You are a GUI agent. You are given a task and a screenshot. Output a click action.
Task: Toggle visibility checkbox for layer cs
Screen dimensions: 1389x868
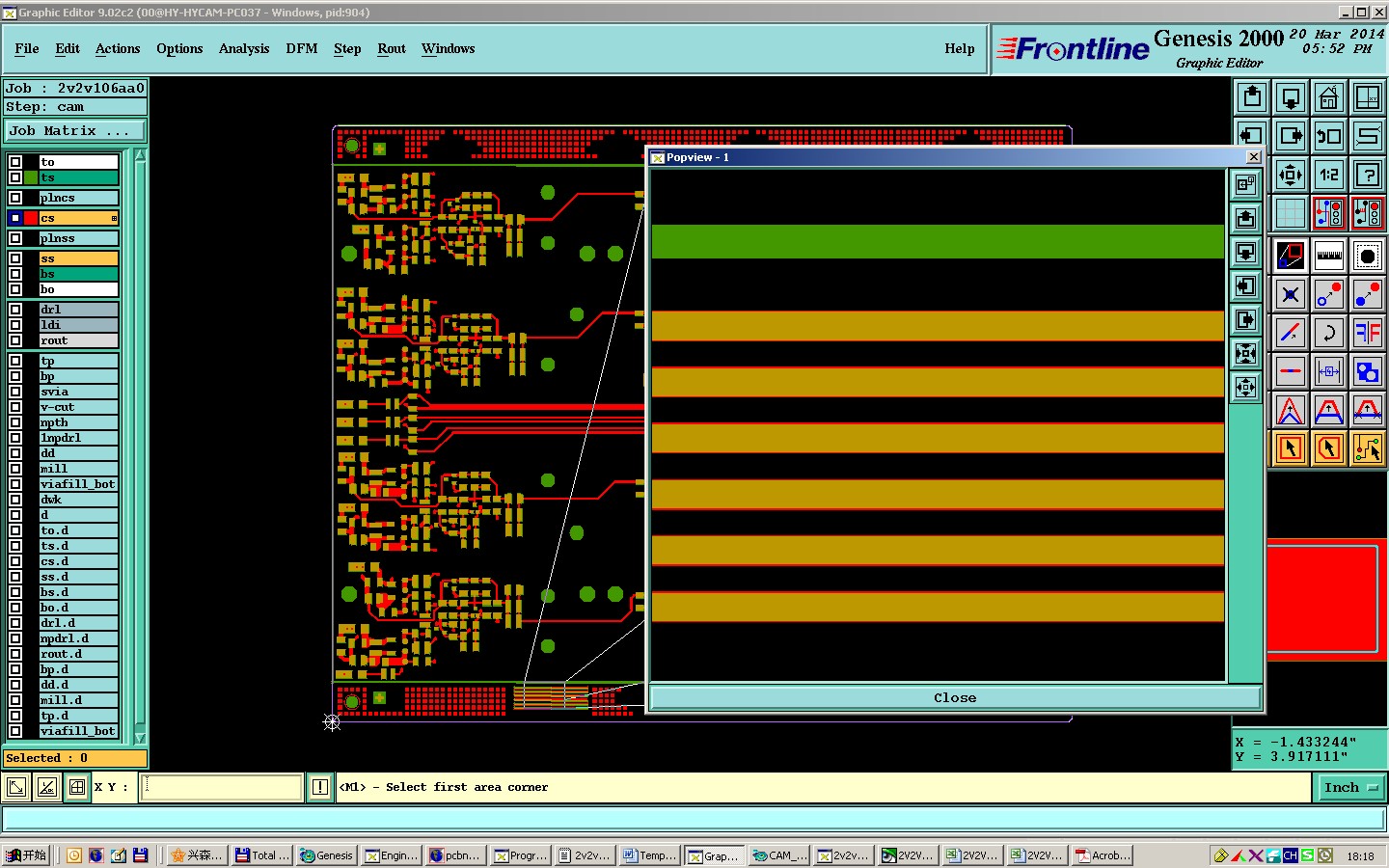[x=15, y=218]
